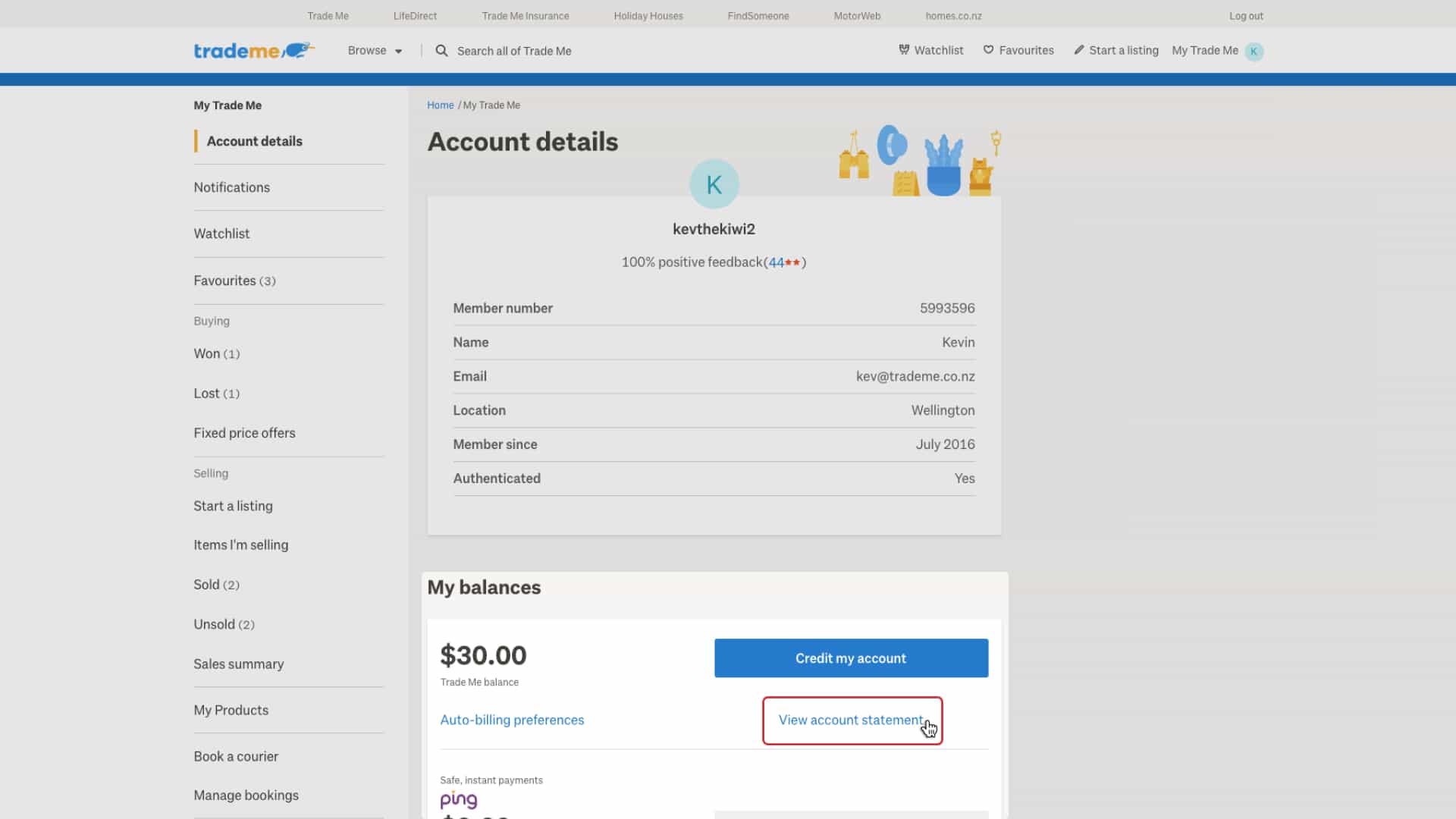Image resolution: width=1456 pixels, height=819 pixels.
Task: Click the My Trade Me sidebar heading
Action: point(227,105)
